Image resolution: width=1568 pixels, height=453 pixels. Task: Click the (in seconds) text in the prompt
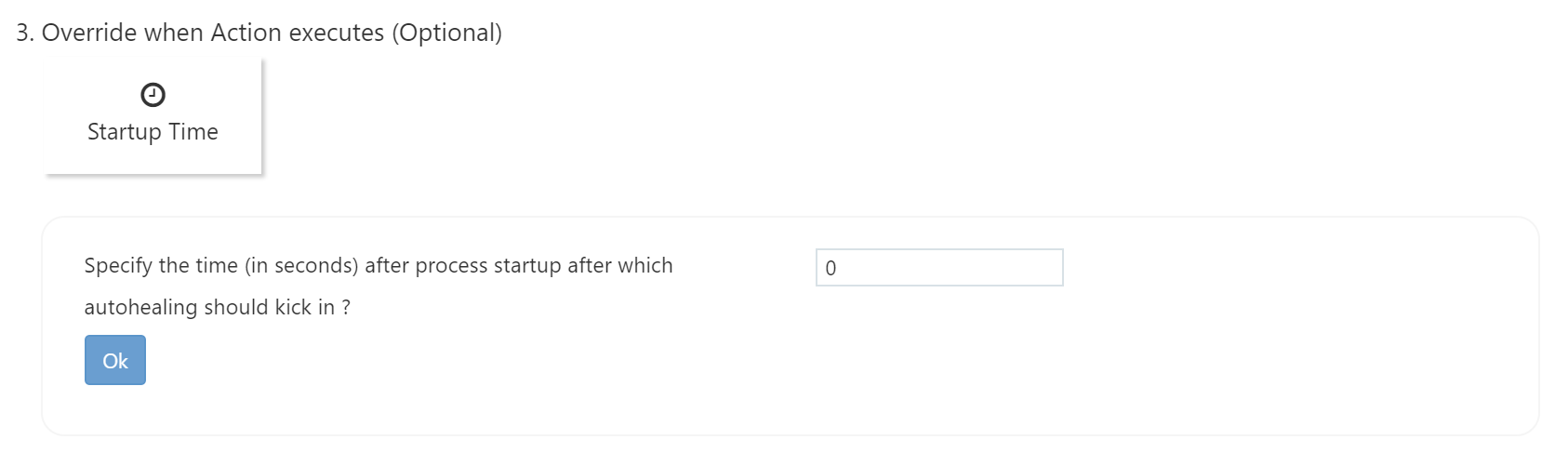pyautogui.click(x=301, y=266)
